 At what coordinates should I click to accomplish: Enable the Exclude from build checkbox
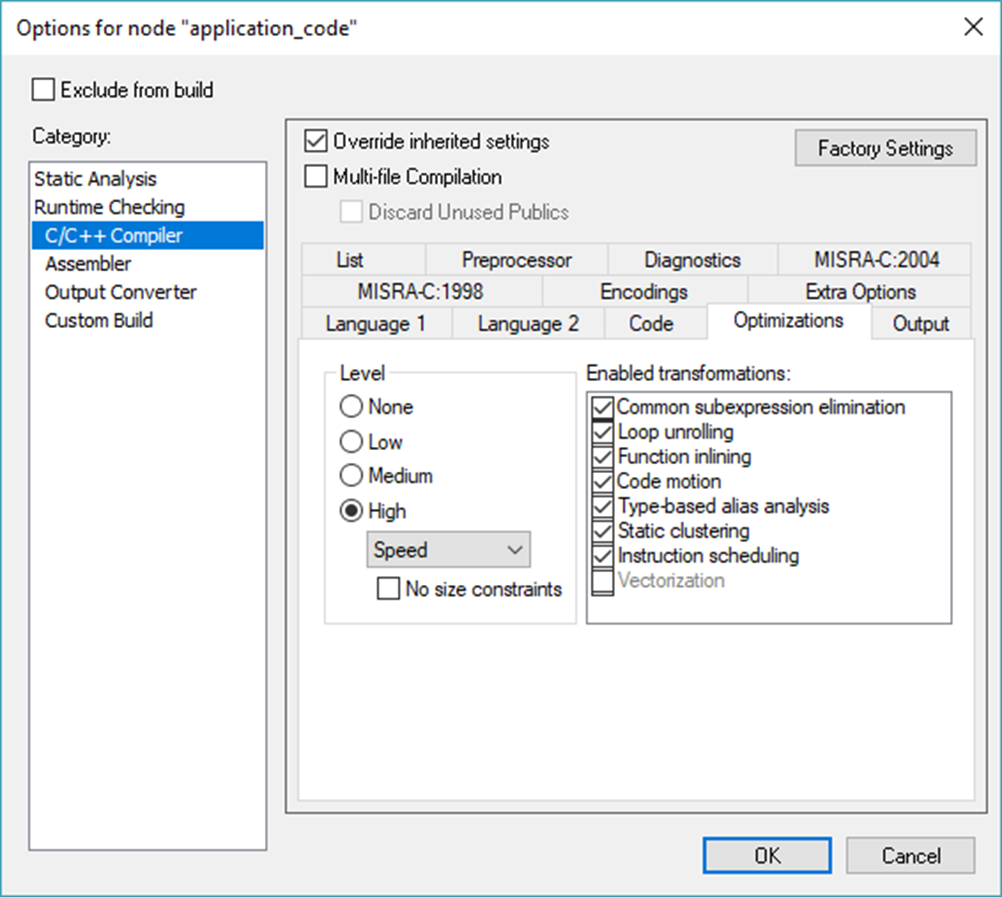(43, 90)
